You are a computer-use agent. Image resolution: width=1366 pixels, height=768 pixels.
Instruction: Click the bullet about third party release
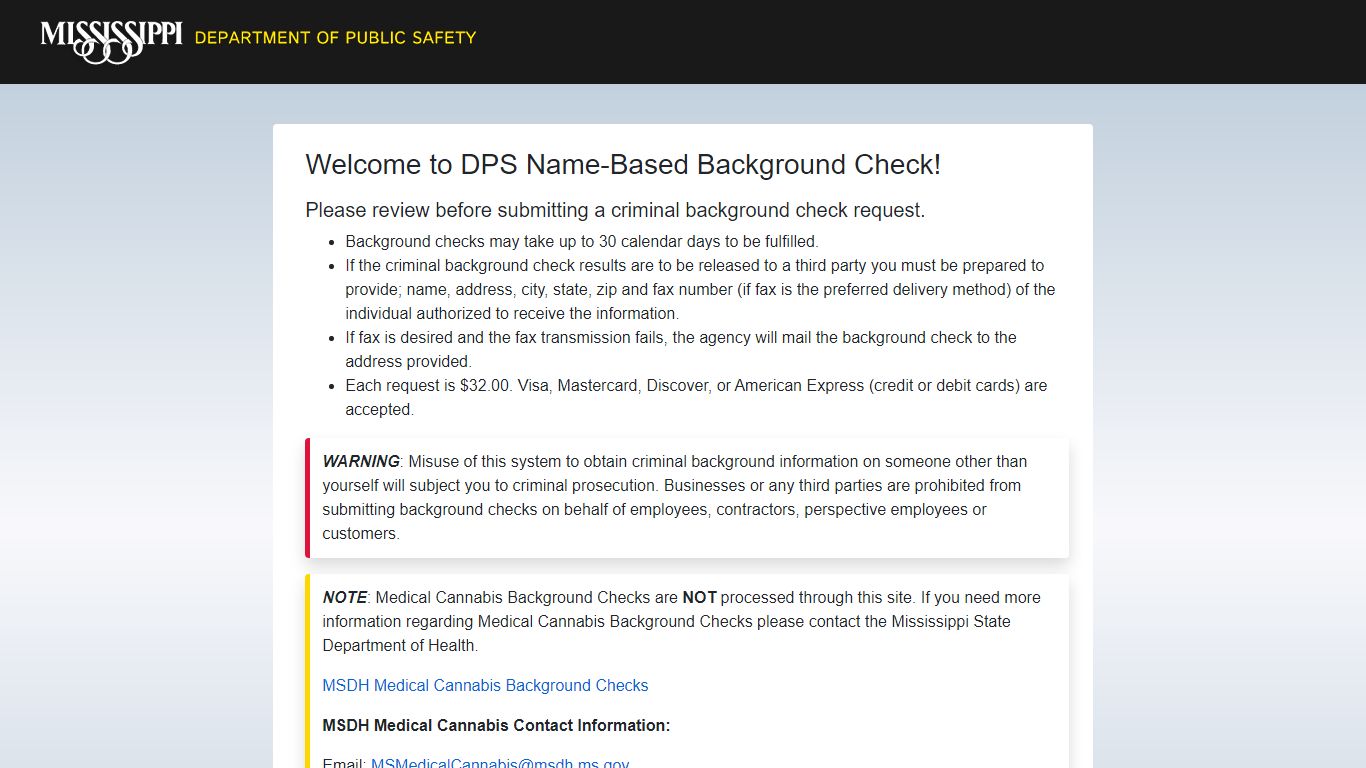[700, 289]
